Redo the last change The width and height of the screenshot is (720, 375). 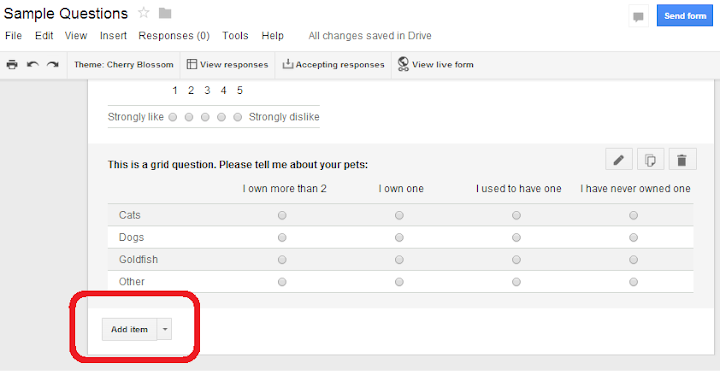(x=53, y=64)
